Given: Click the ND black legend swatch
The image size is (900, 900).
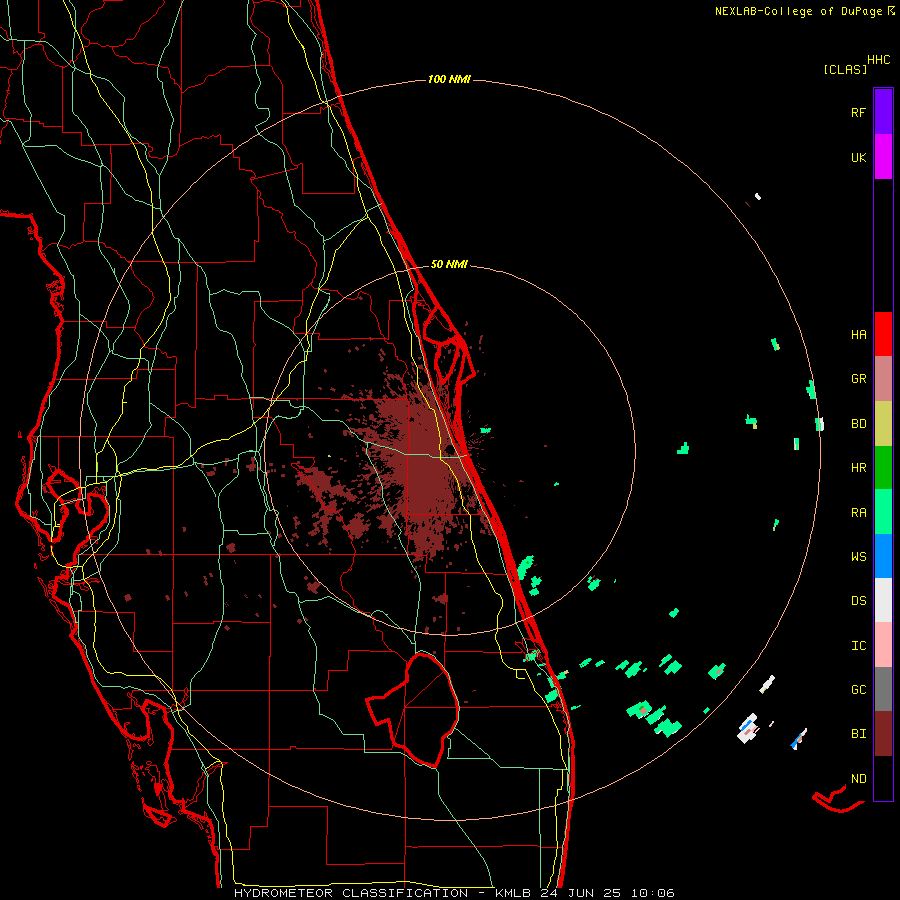Looking at the screenshot, I should tap(883, 778).
